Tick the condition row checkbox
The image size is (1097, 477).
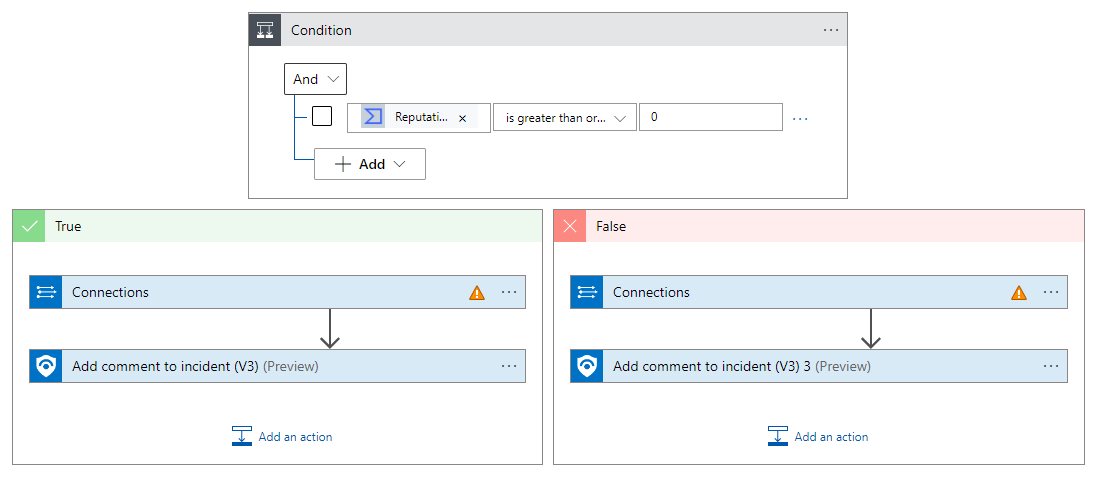[322, 117]
